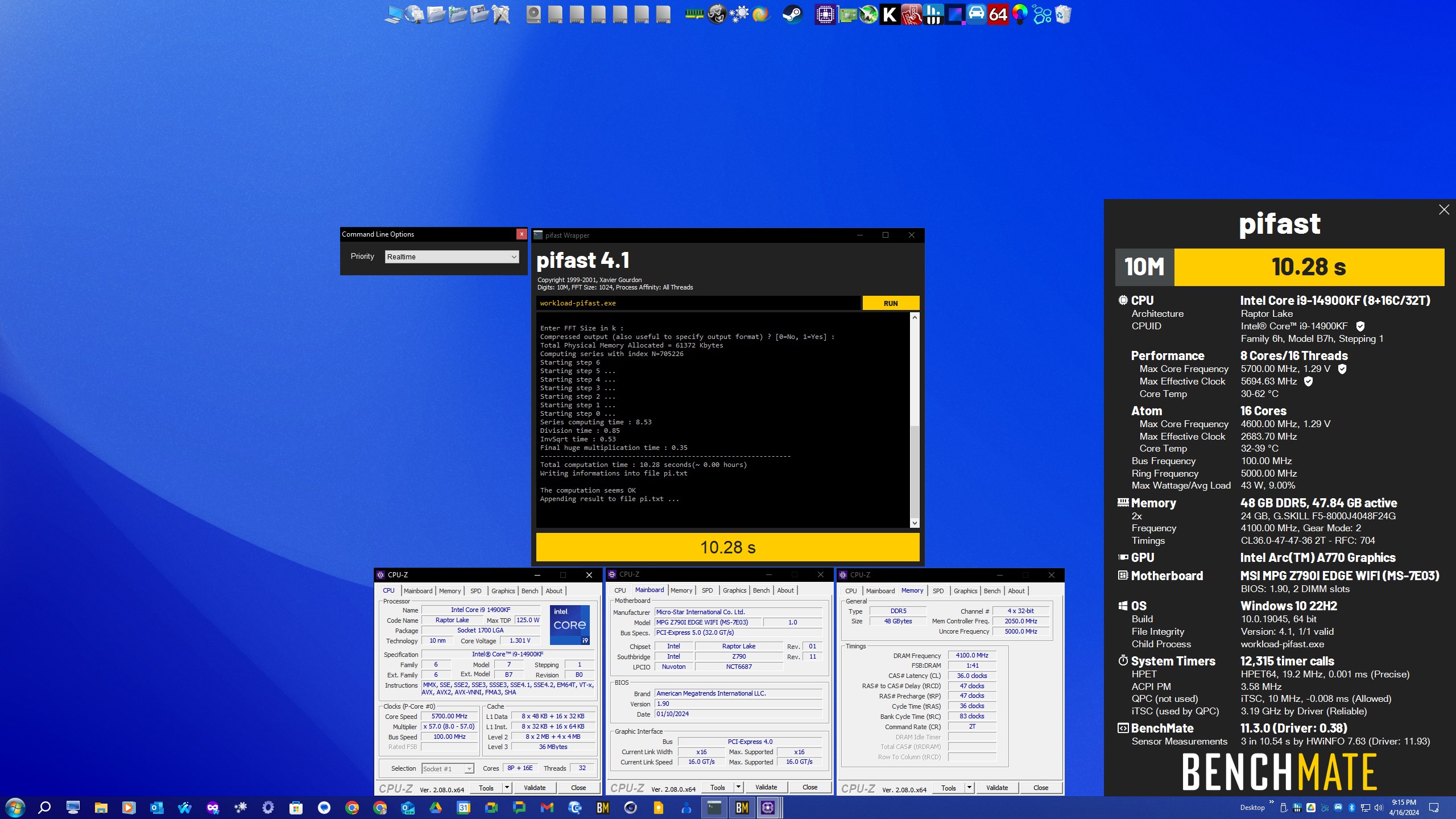Open the blue car icon in the dock
This screenshot has height=819, width=1456.
tap(977, 14)
